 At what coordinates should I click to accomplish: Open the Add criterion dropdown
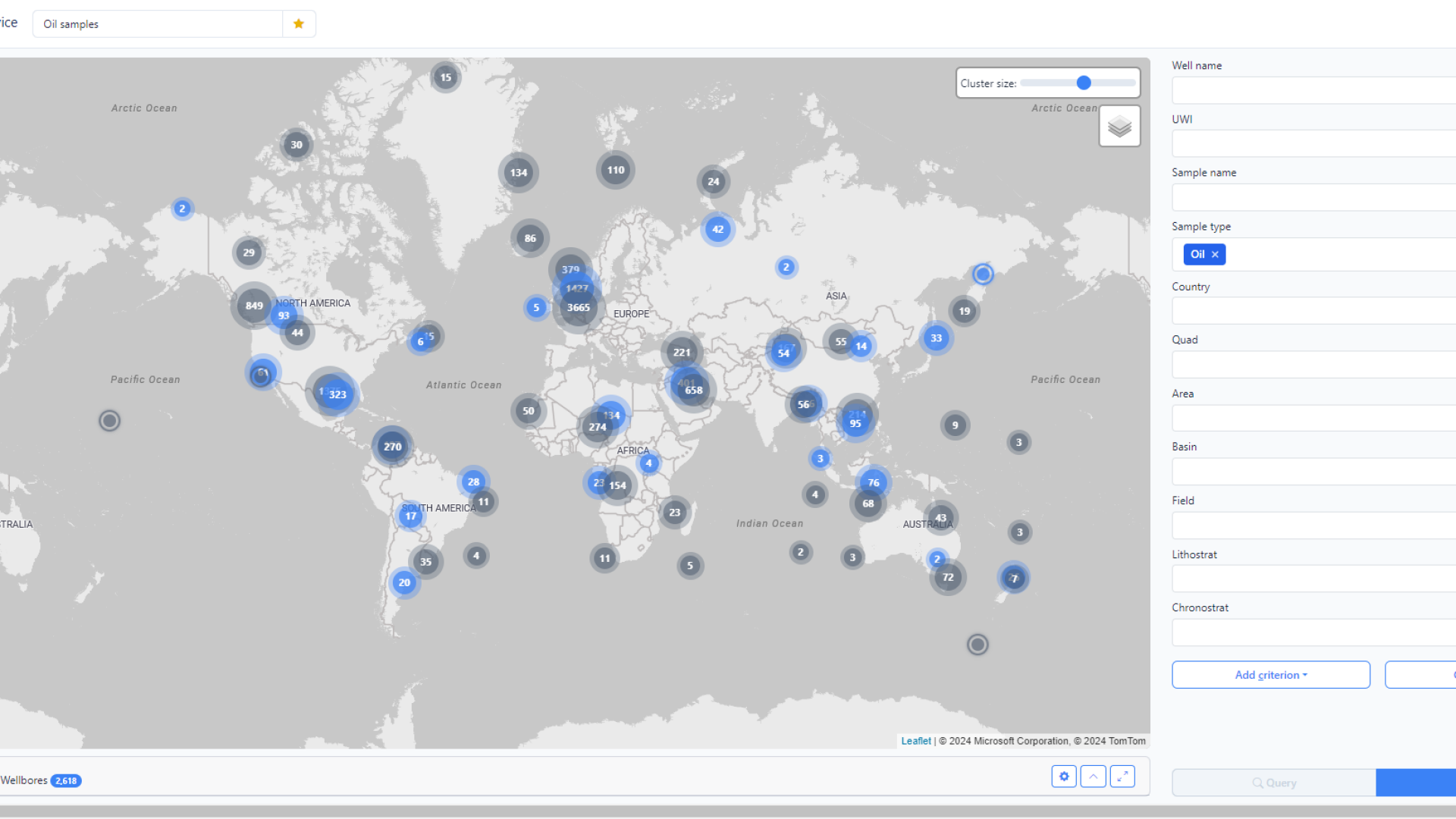(1270, 675)
